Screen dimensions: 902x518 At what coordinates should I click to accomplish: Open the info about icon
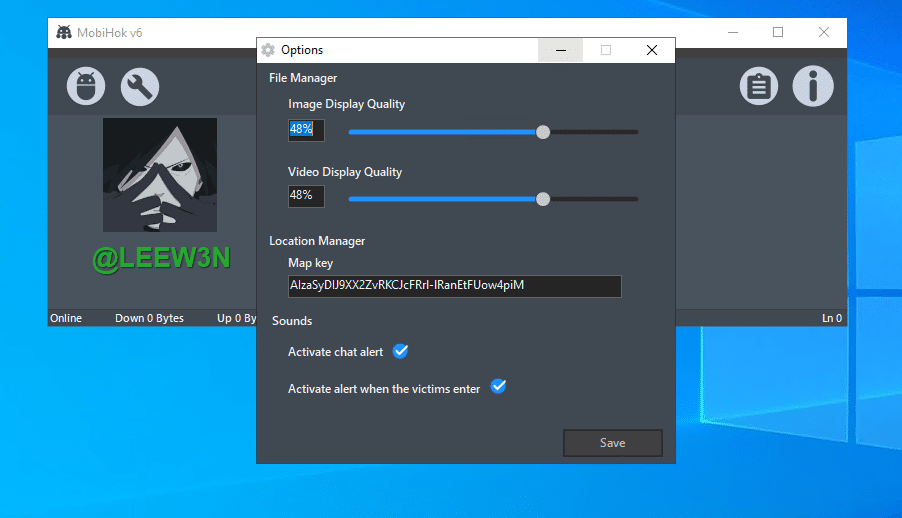point(813,86)
